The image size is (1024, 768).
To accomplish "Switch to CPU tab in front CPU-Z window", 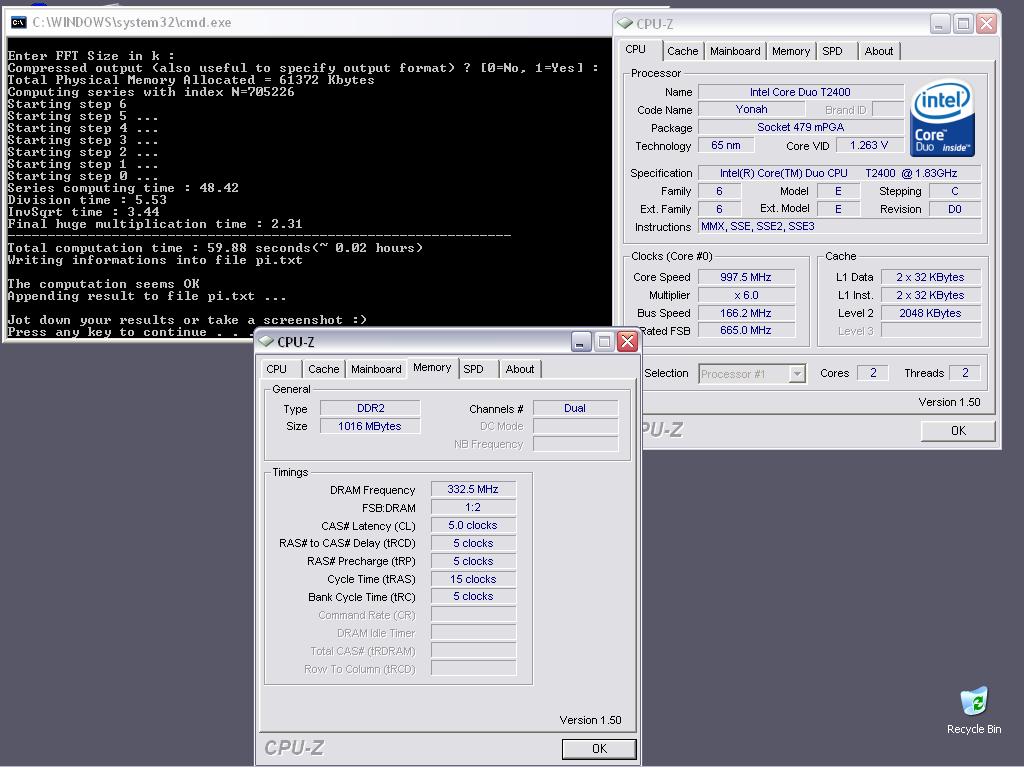I will pos(276,369).
